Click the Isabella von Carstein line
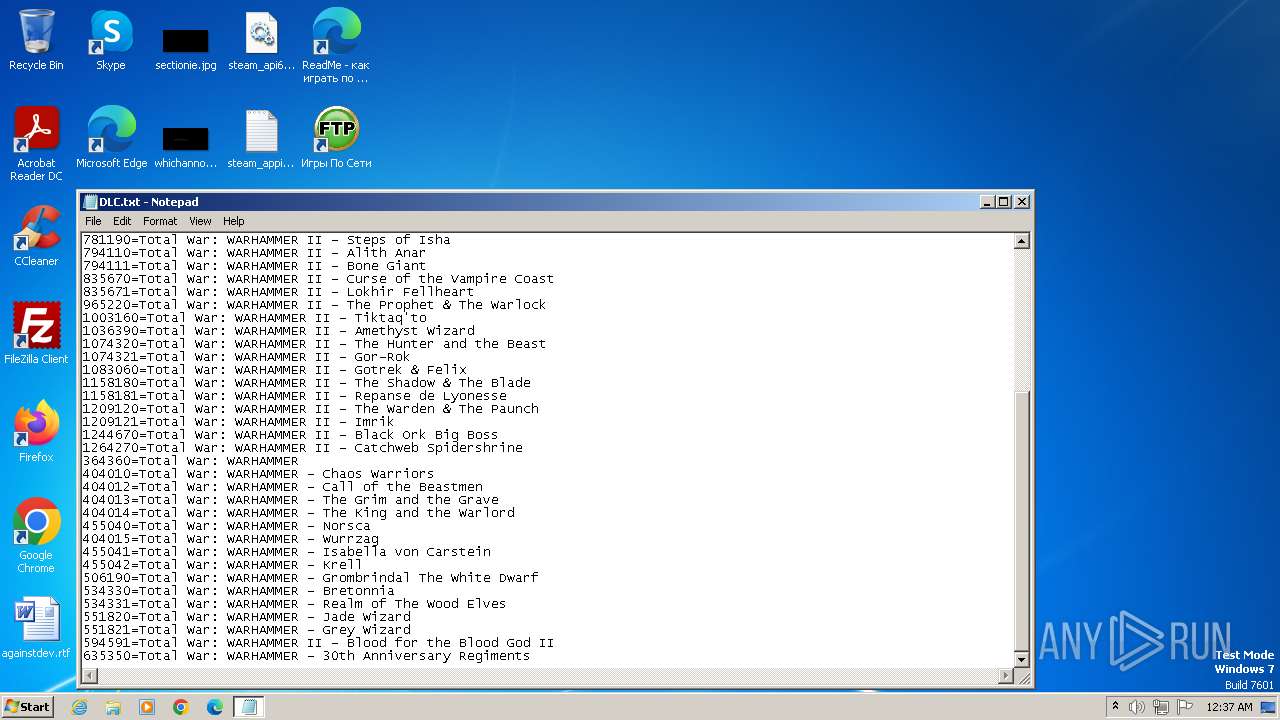This screenshot has width=1280, height=720. click(x=286, y=552)
